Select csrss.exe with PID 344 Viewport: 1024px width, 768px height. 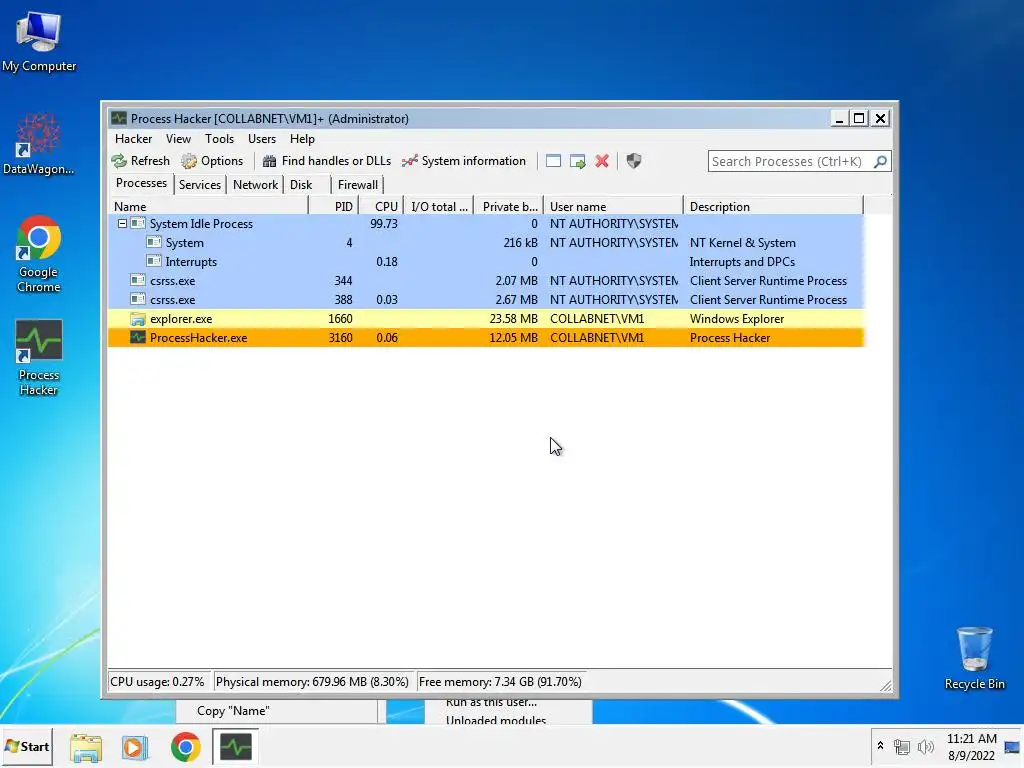pos(486,281)
